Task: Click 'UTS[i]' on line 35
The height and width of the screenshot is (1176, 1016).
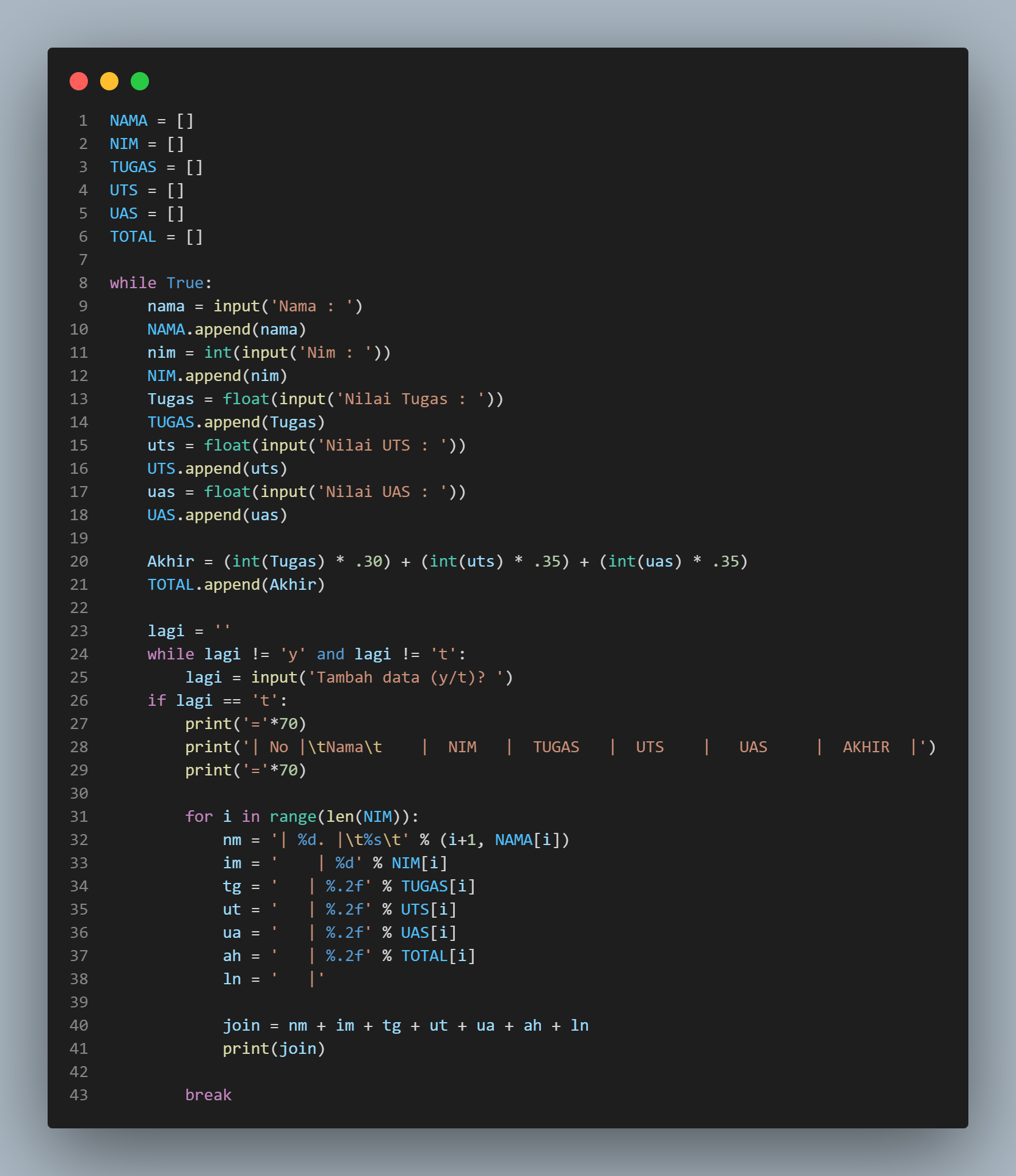Action: 429,910
